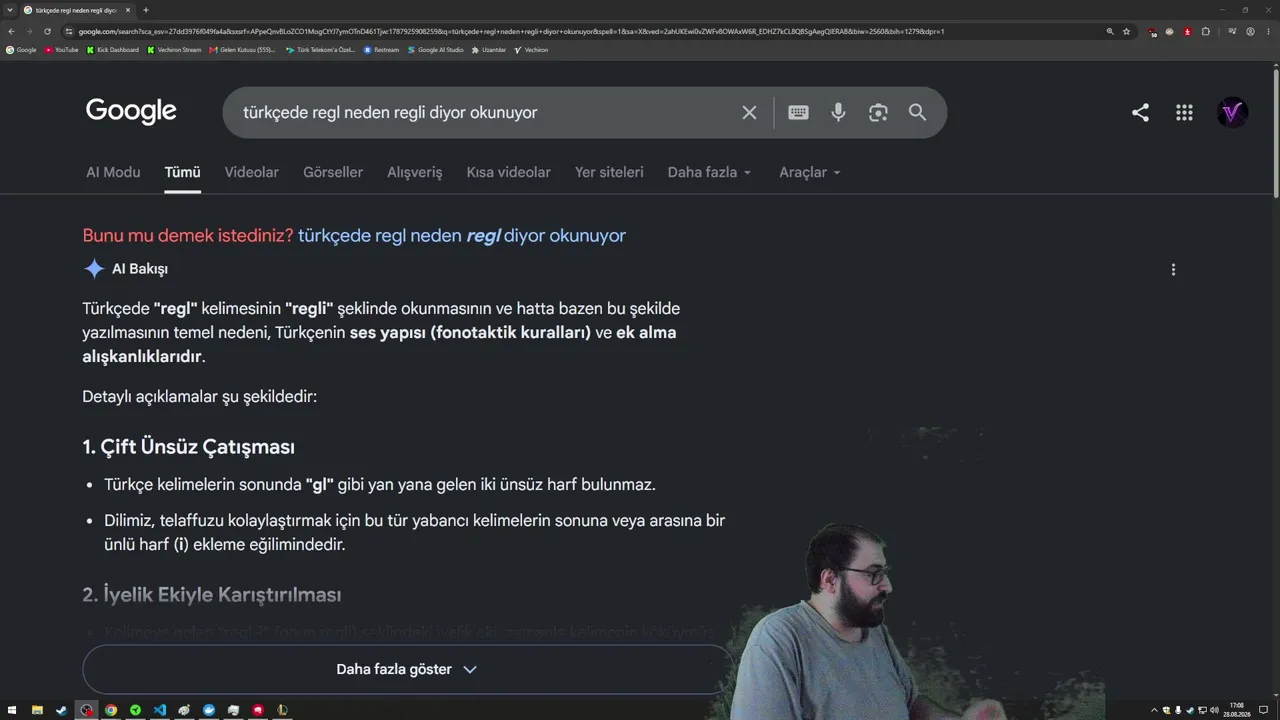This screenshot has width=1280, height=720.
Task: Open the Yer siteleri tab
Action: click(x=609, y=172)
